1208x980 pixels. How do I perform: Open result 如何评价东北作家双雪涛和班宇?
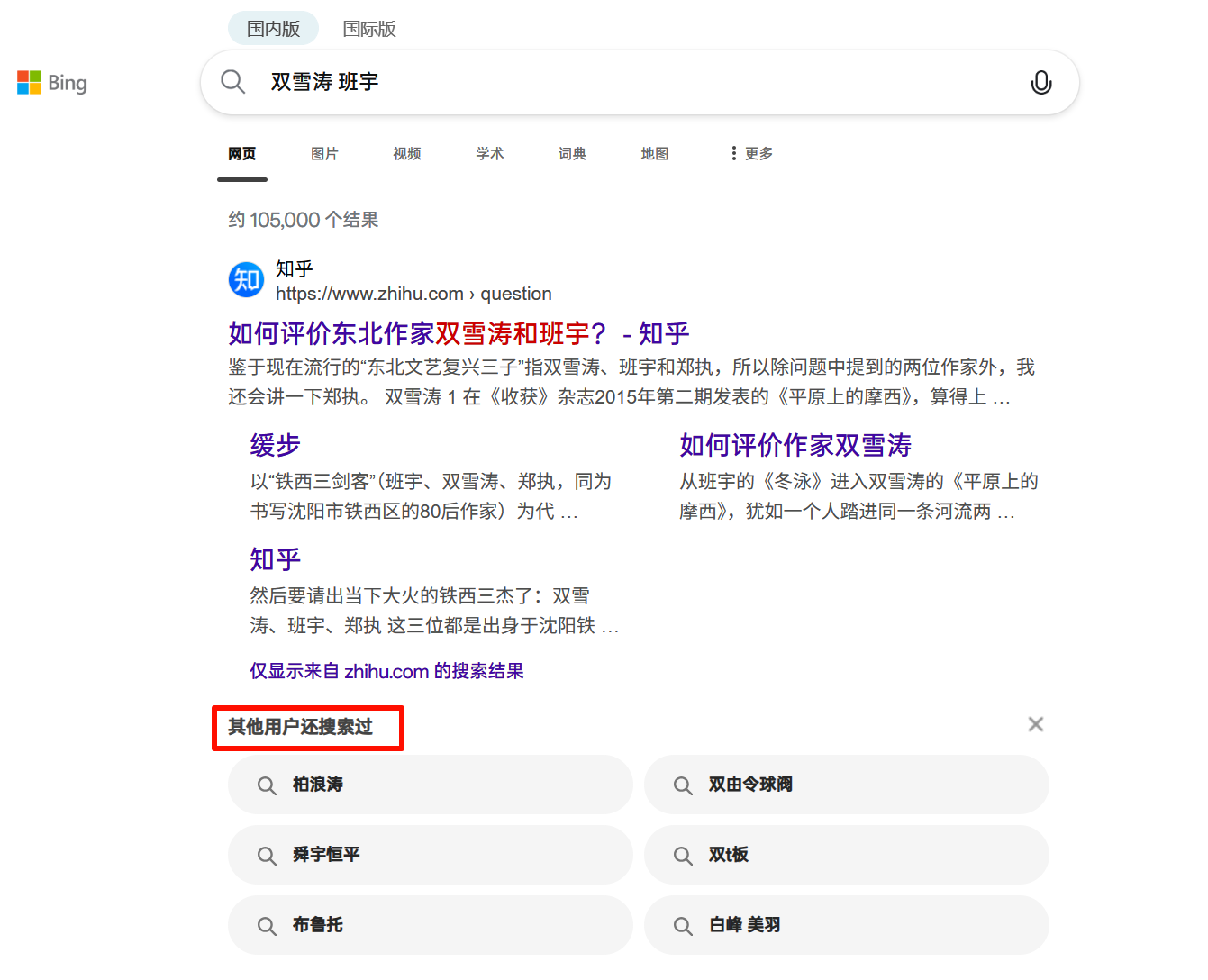tap(459, 334)
